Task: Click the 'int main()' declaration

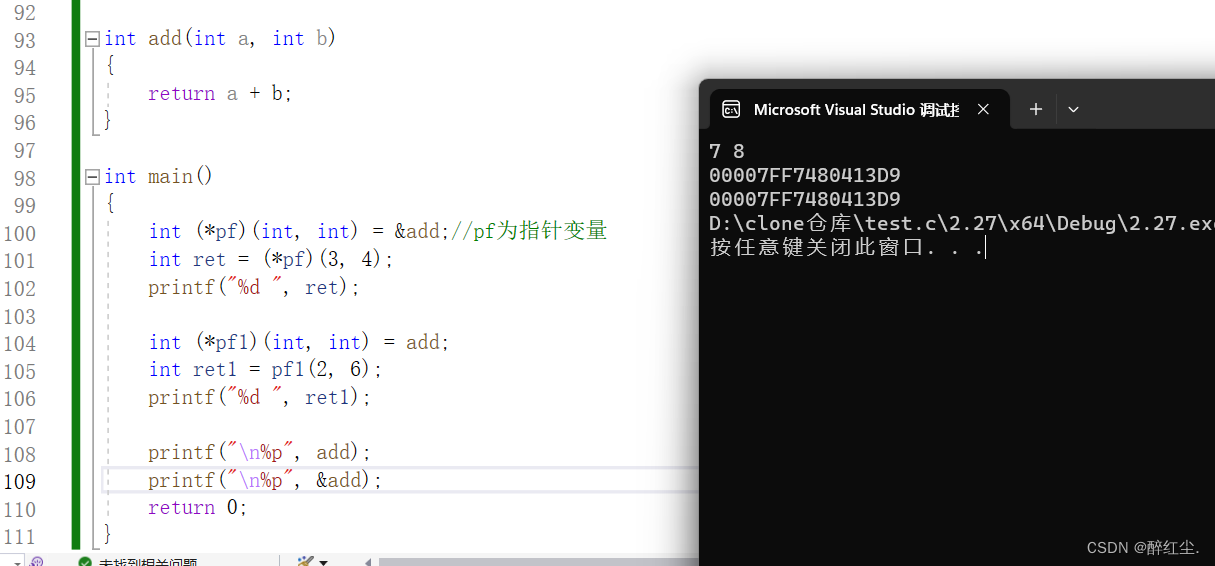Action: click(x=159, y=177)
